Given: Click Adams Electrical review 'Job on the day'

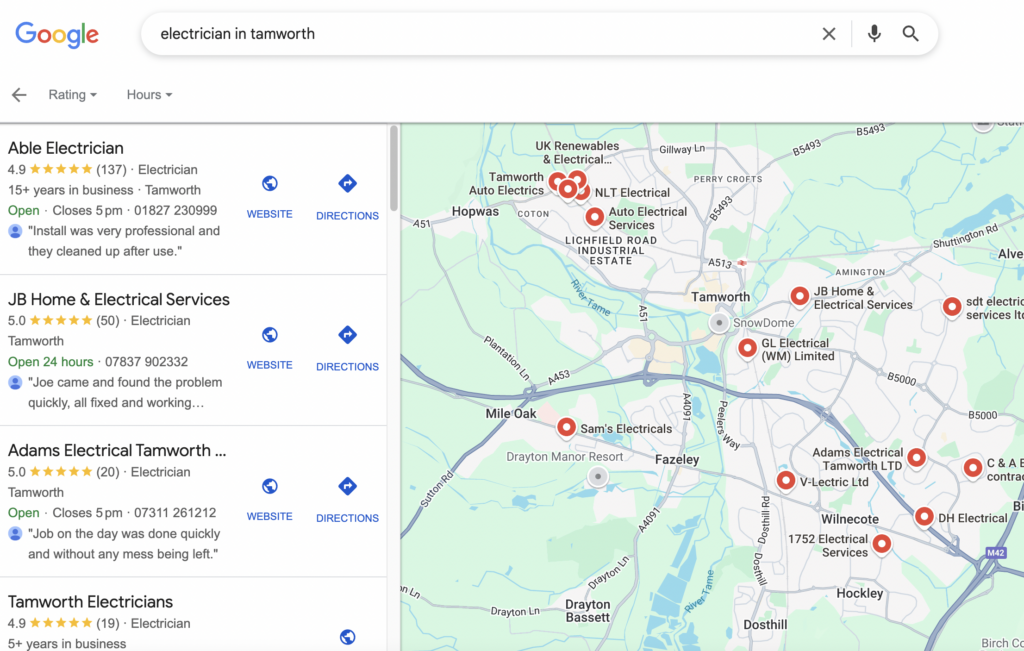Looking at the screenshot, I should pyautogui.click(x=124, y=544).
